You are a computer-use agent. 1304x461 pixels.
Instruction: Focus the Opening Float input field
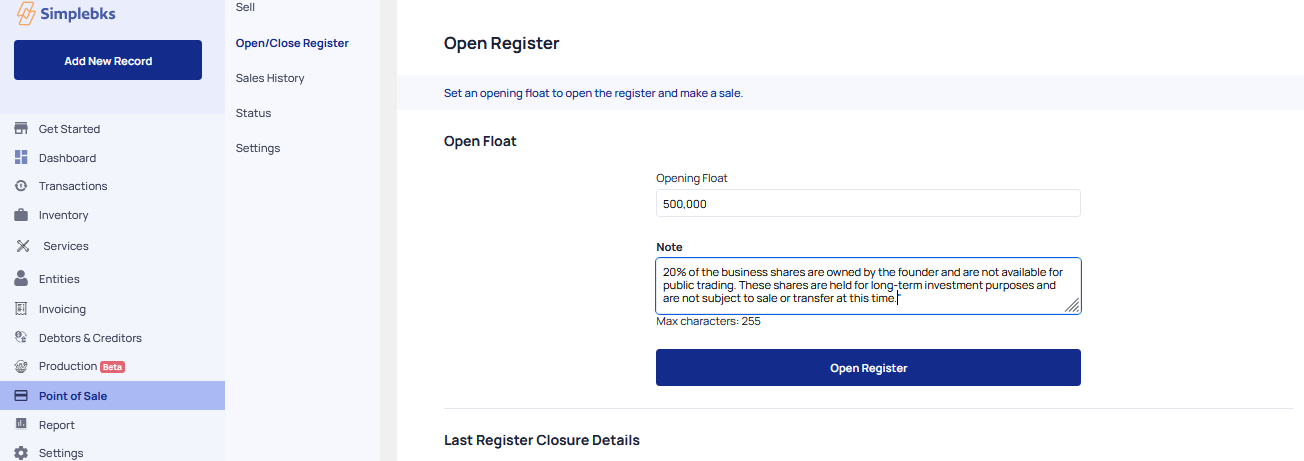pos(867,203)
